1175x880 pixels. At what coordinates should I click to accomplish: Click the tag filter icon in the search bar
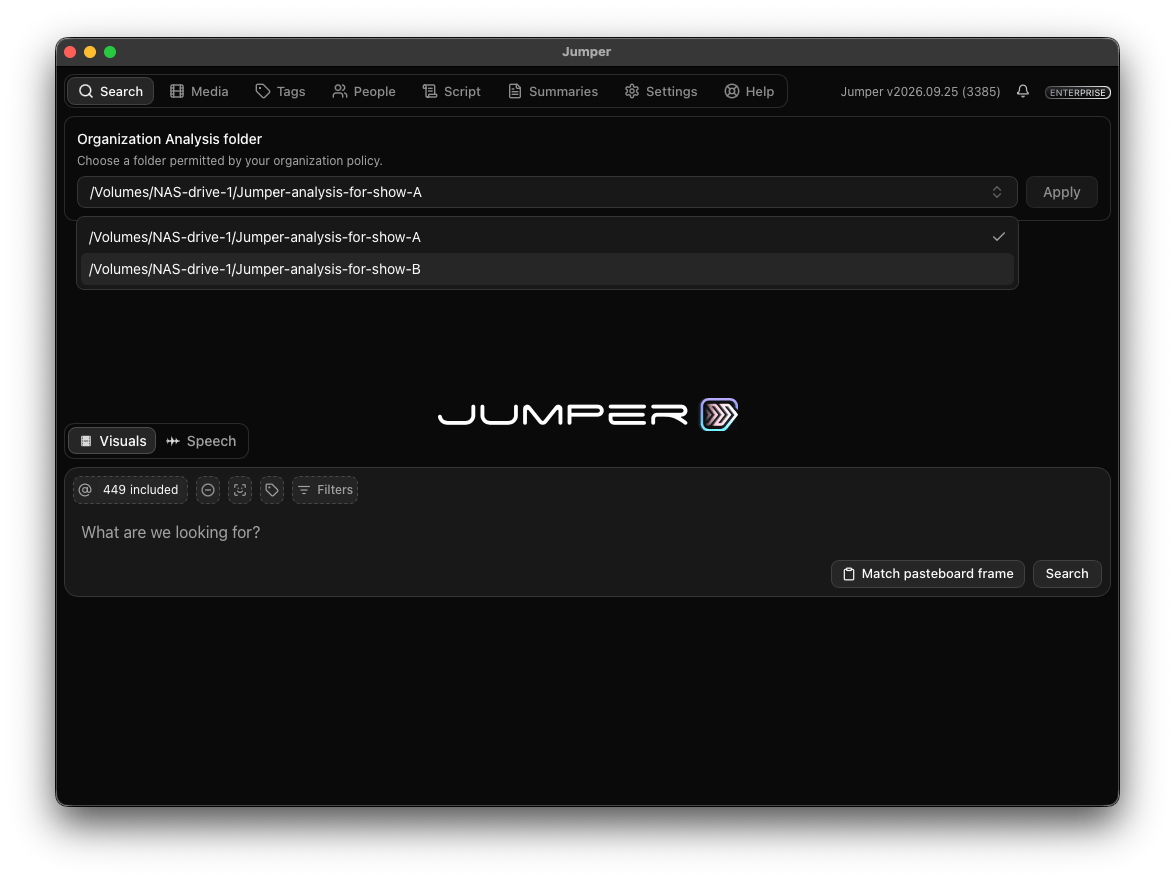(272, 489)
